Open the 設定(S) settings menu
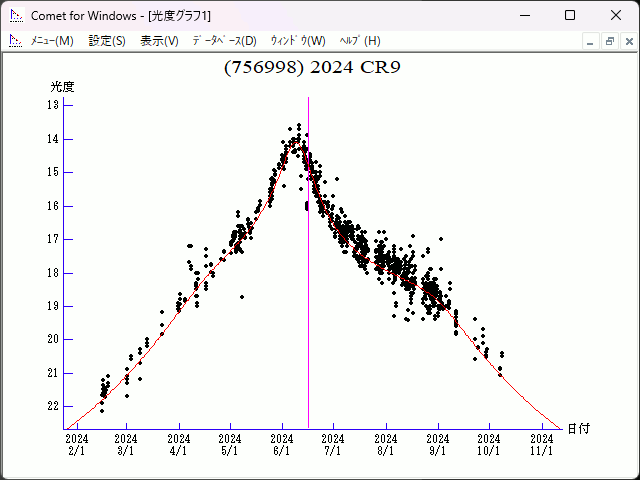Screen dimensions: 640x480 click(107, 41)
